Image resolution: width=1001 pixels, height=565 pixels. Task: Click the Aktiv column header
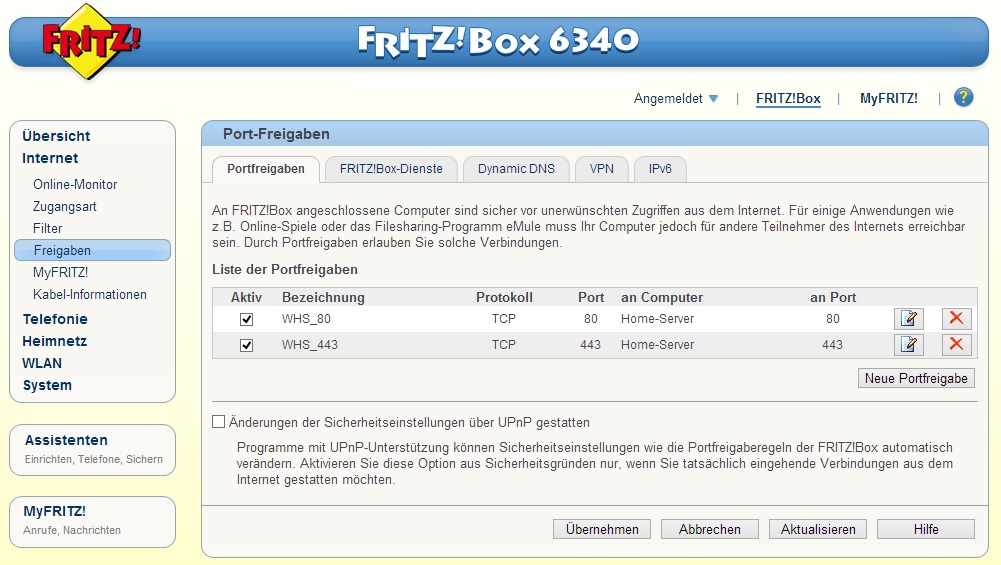(246, 298)
